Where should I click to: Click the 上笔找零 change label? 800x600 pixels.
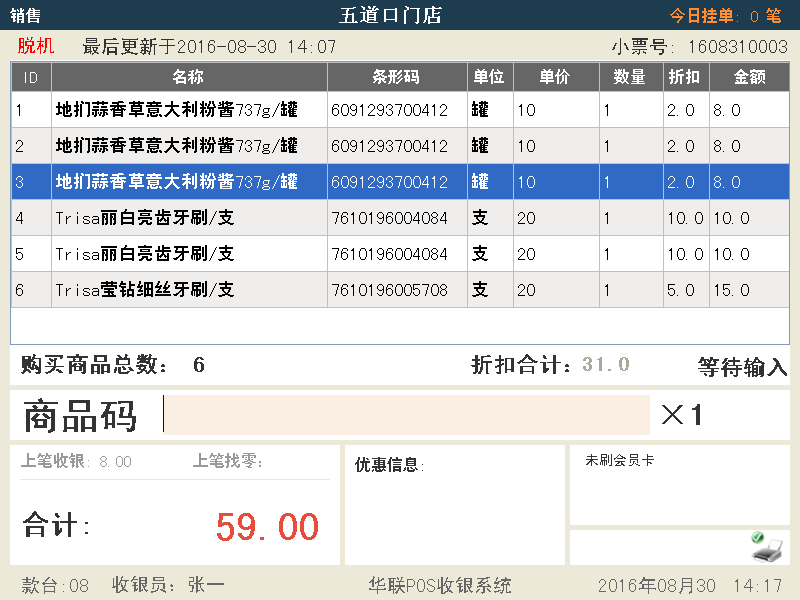(x=227, y=461)
